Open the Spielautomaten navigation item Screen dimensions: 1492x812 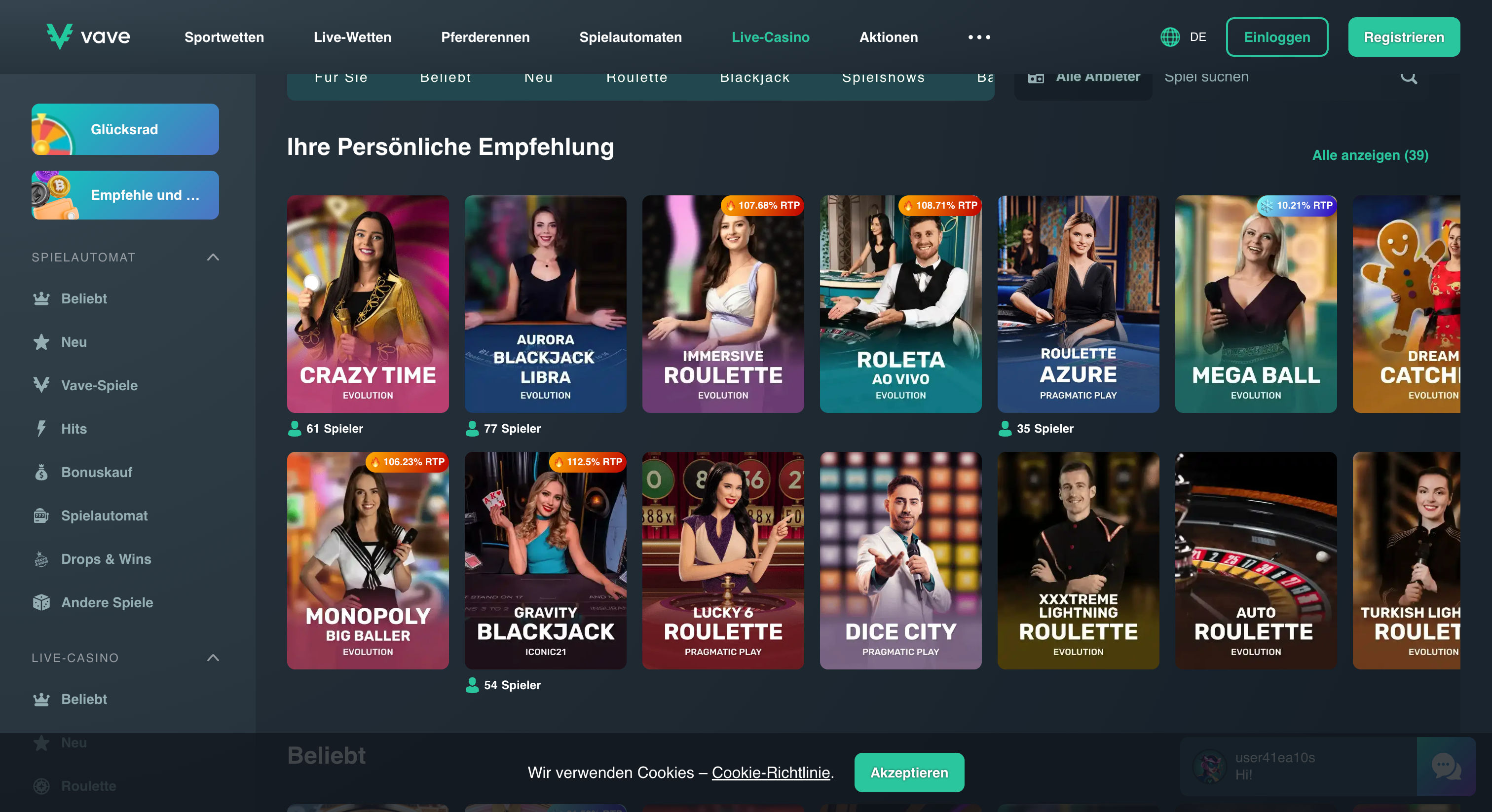630,37
